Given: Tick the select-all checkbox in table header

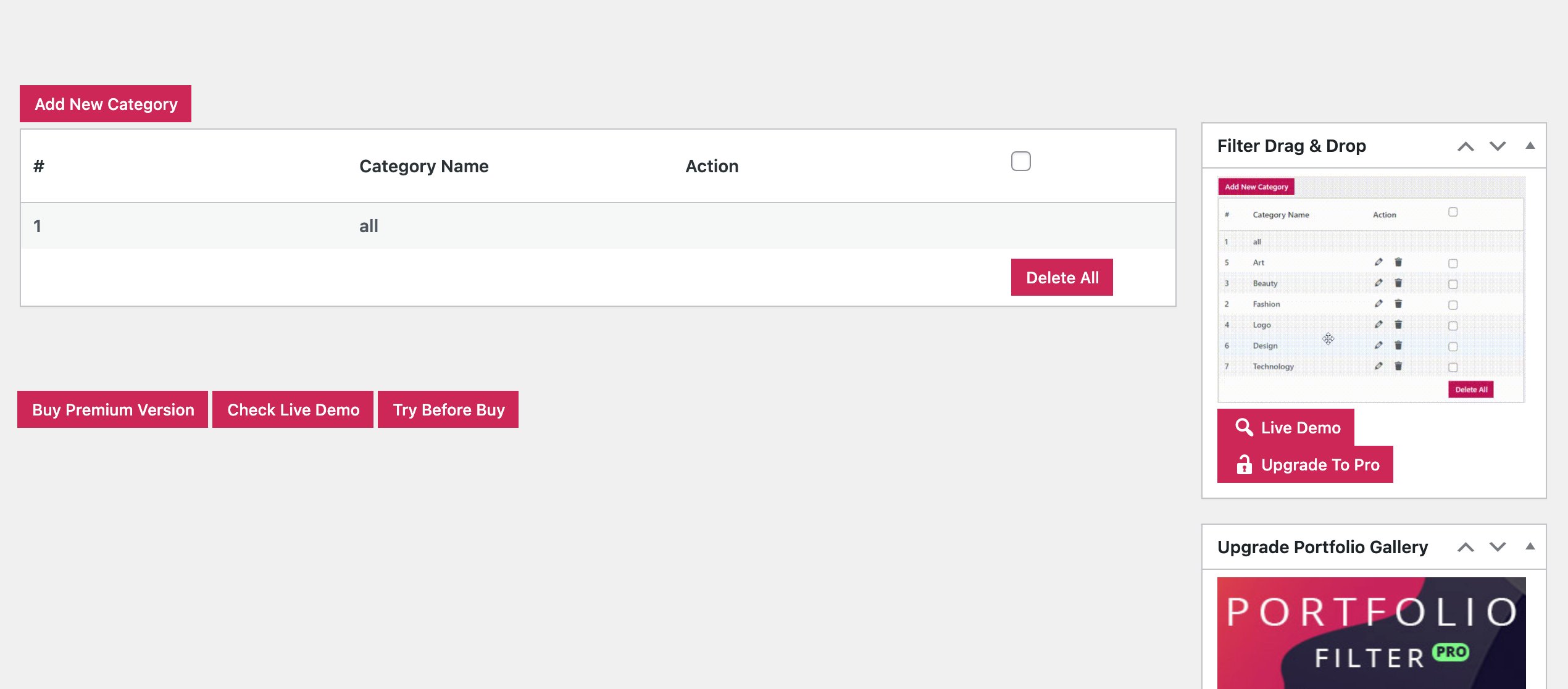Looking at the screenshot, I should click(x=1020, y=161).
